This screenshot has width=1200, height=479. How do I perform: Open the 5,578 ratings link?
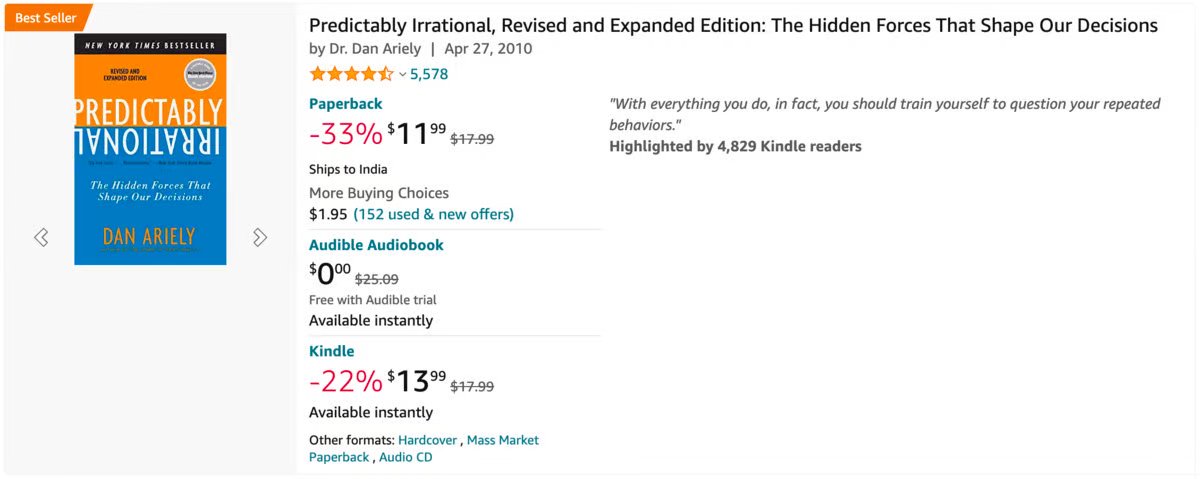pos(429,74)
